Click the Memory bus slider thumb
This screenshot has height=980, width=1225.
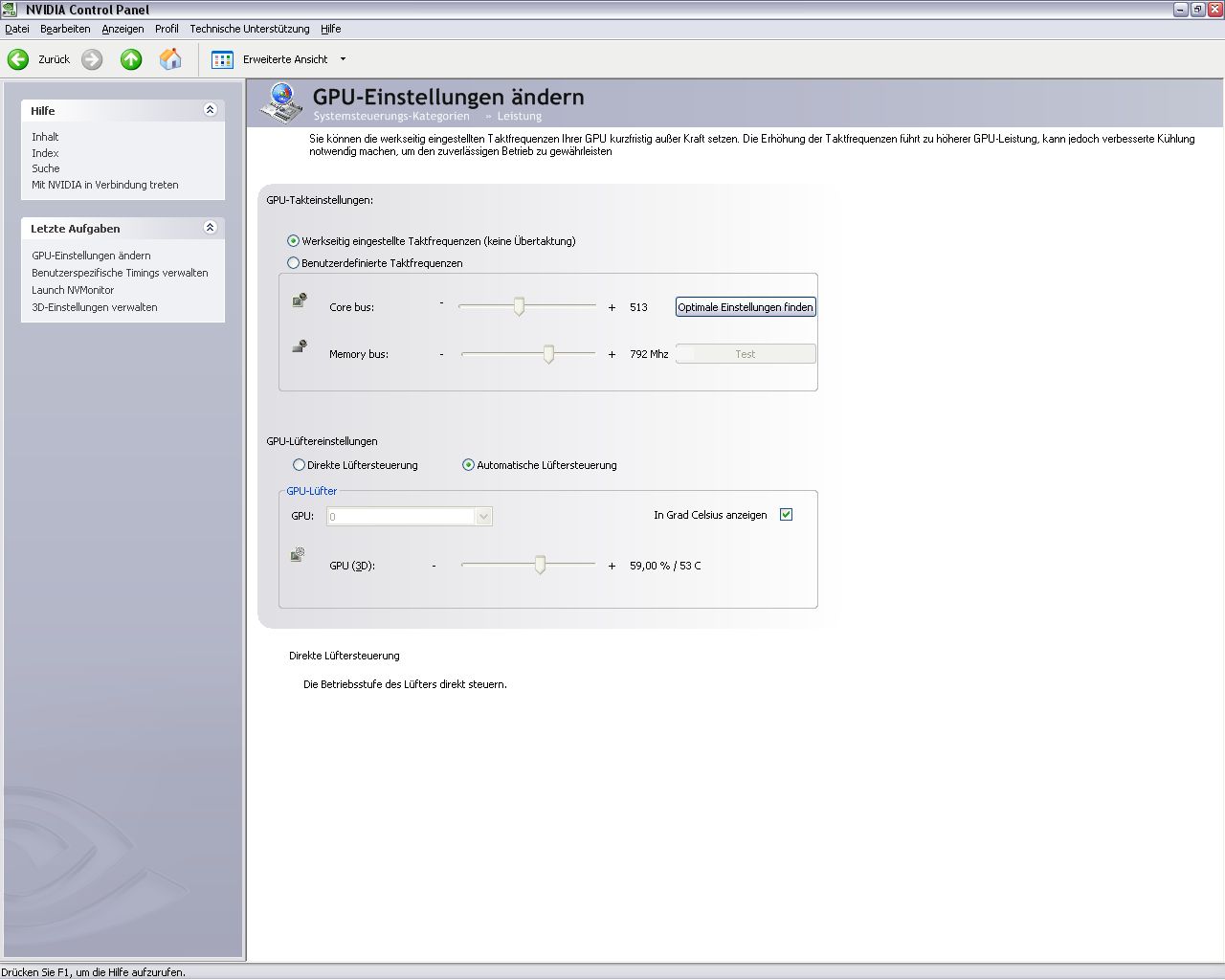click(x=548, y=354)
